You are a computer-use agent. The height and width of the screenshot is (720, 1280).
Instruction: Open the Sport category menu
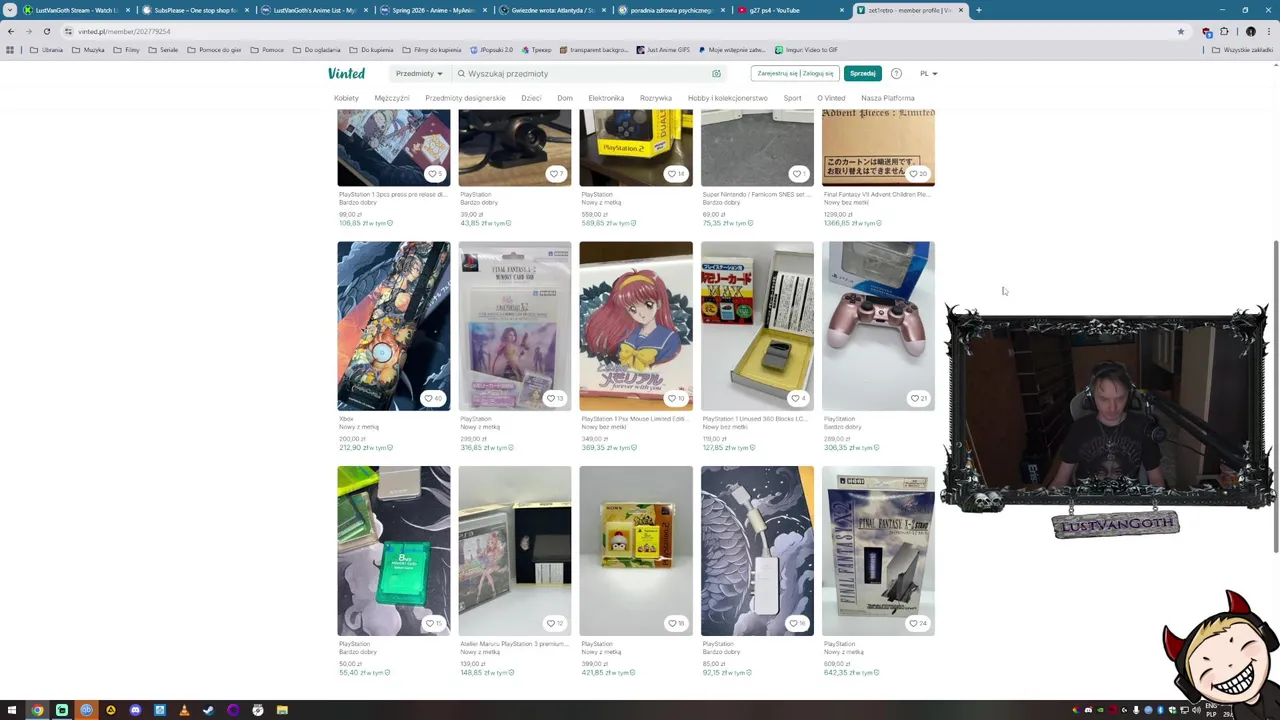point(792,98)
